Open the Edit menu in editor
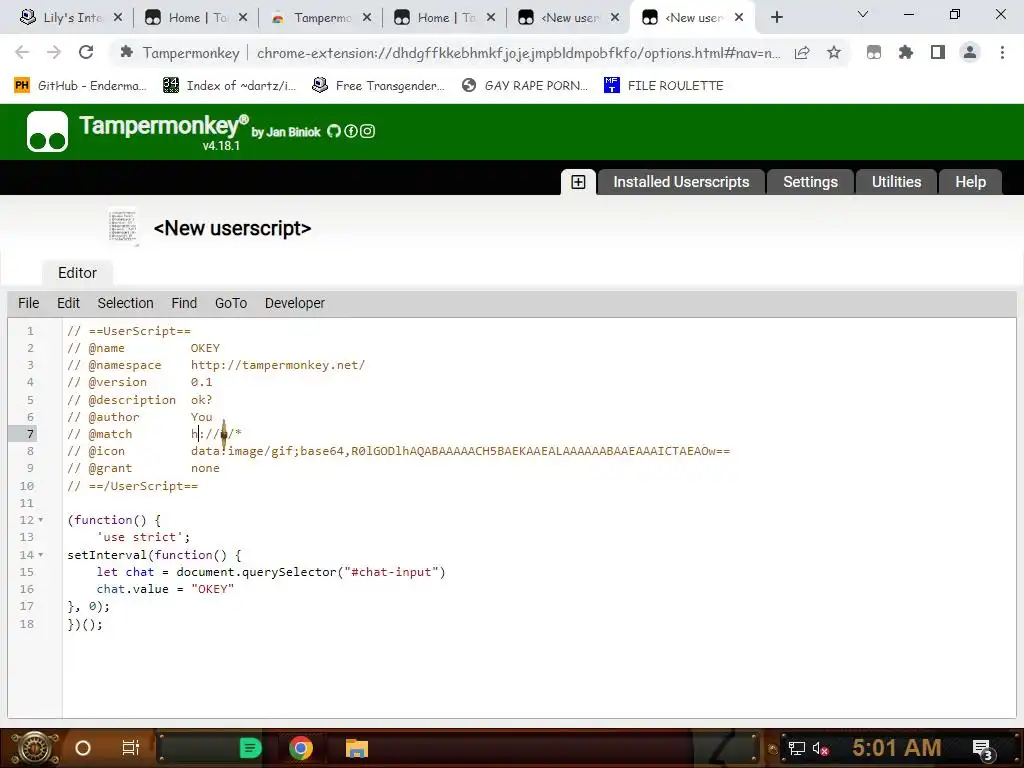The height and width of the screenshot is (768, 1024). tap(68, 303)
